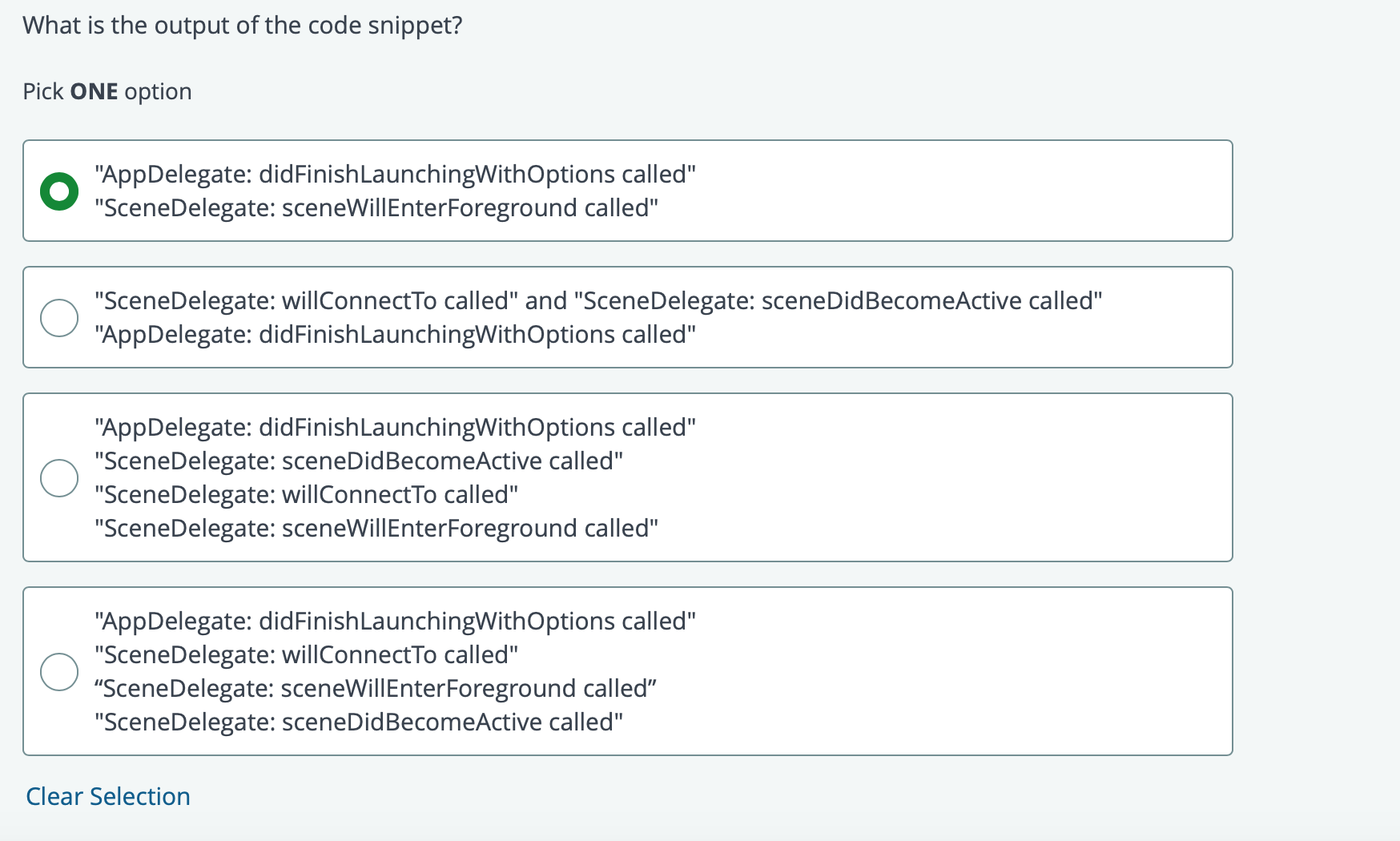Click the Pick ONE option label
The image size is (1400, 841).
tap(107, 91)
